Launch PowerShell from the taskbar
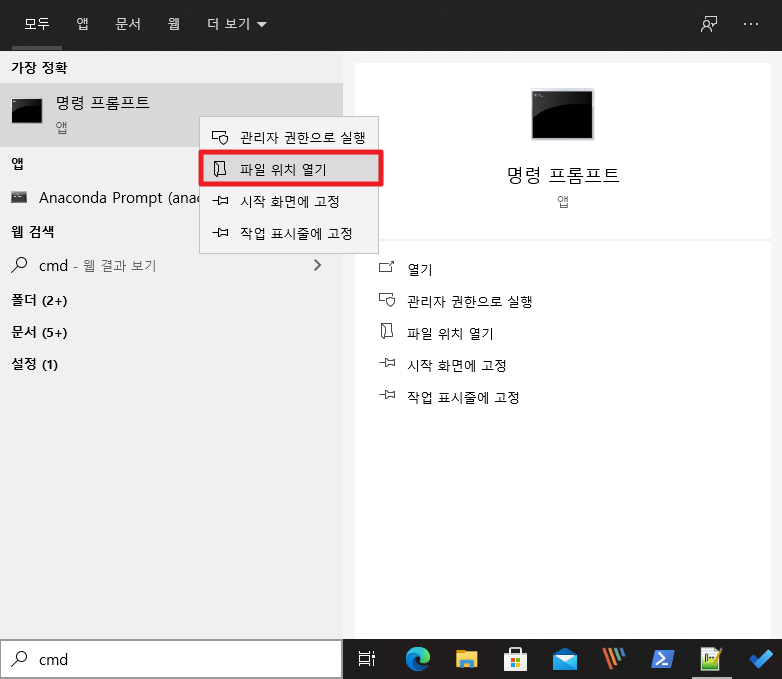Viewport: 782px width, 679px height. (662, 659)
